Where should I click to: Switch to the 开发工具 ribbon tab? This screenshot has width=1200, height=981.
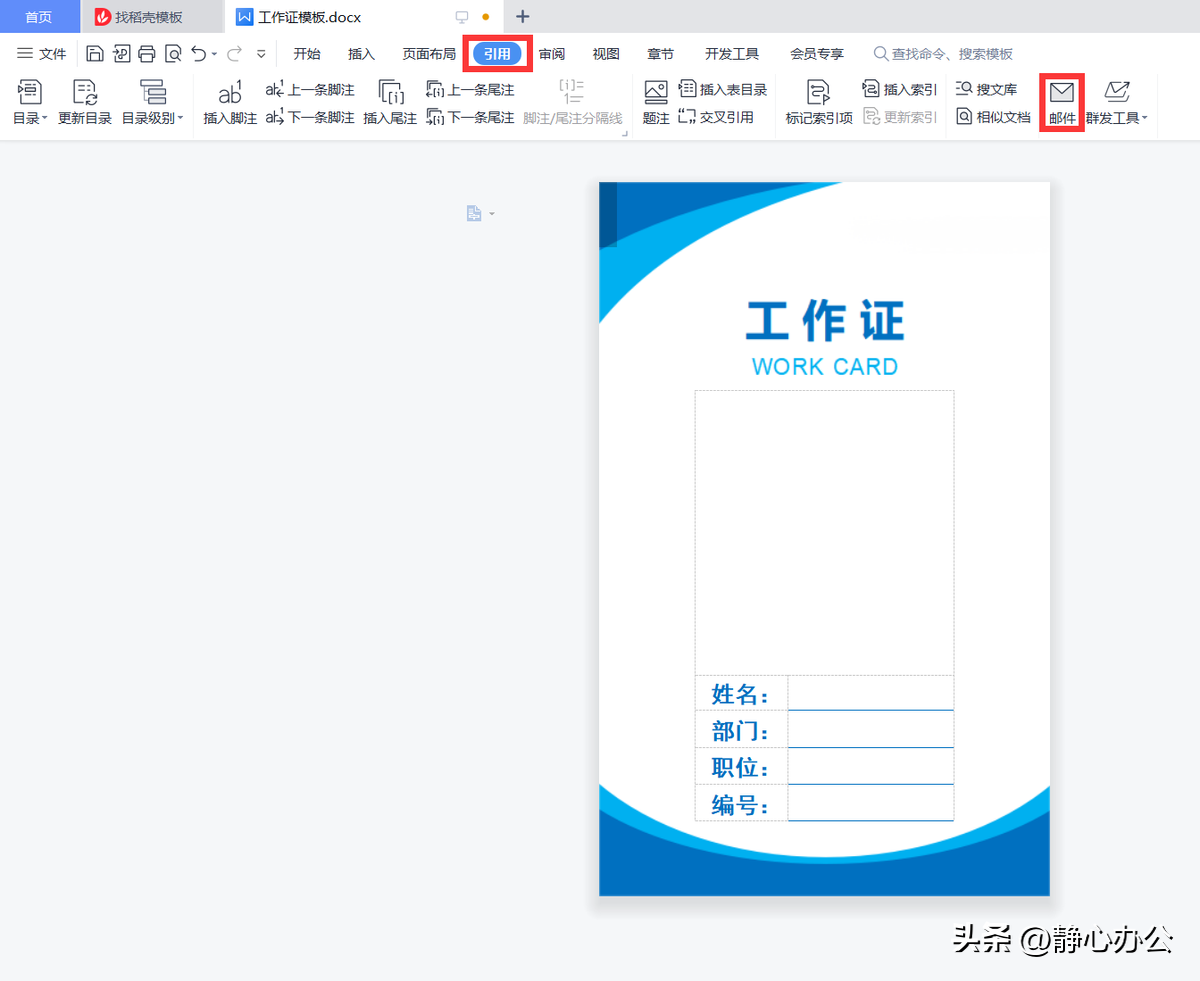coord(732,54)
